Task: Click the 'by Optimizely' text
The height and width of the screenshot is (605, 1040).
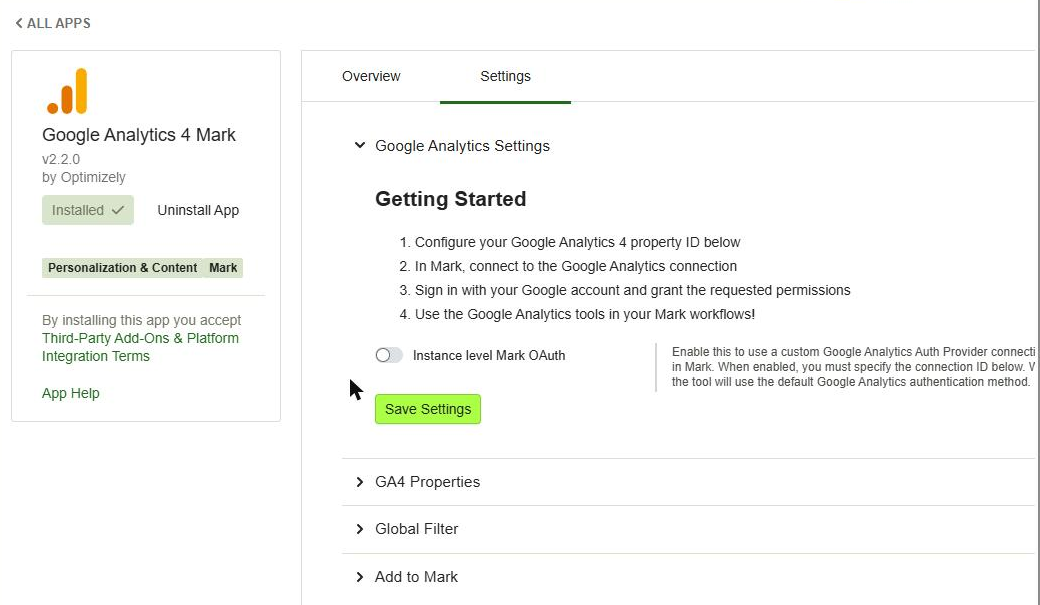Action: tap(84, 177)
